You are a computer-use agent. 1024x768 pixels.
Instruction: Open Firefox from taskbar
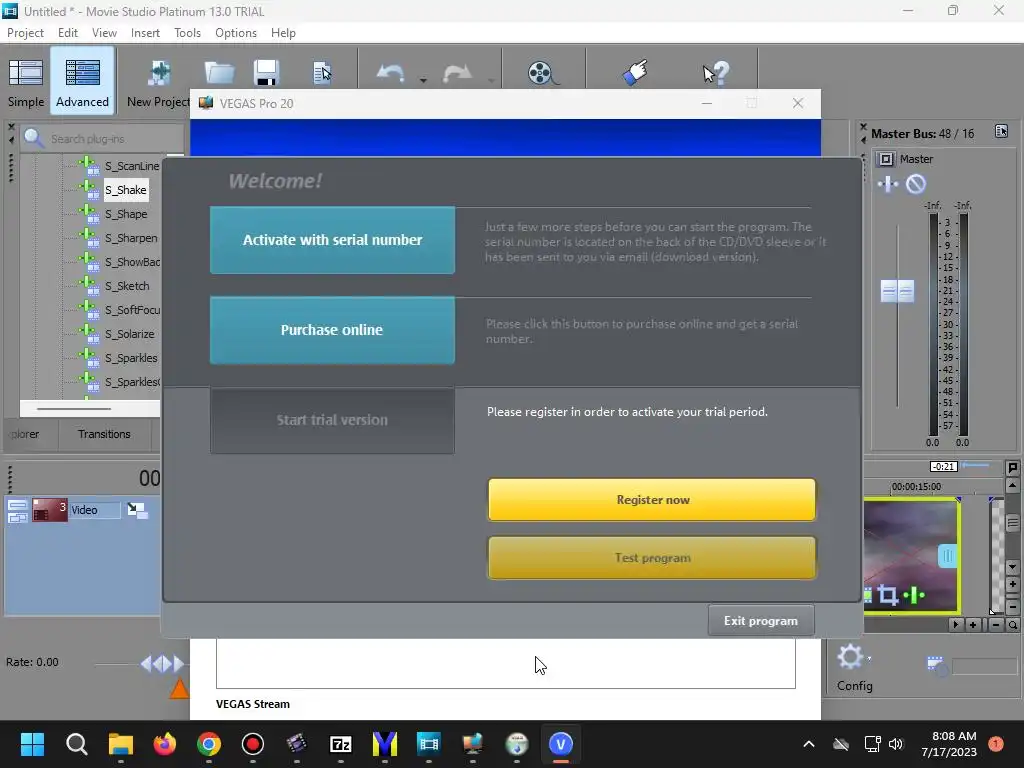point(165,744)
